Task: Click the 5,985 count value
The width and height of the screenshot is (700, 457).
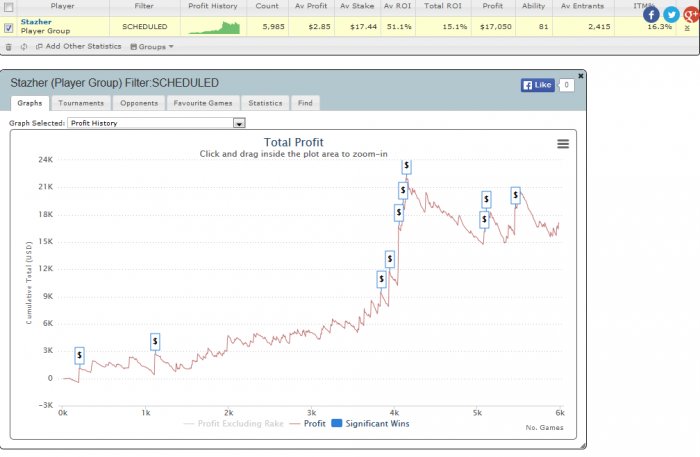Action: 273,27
